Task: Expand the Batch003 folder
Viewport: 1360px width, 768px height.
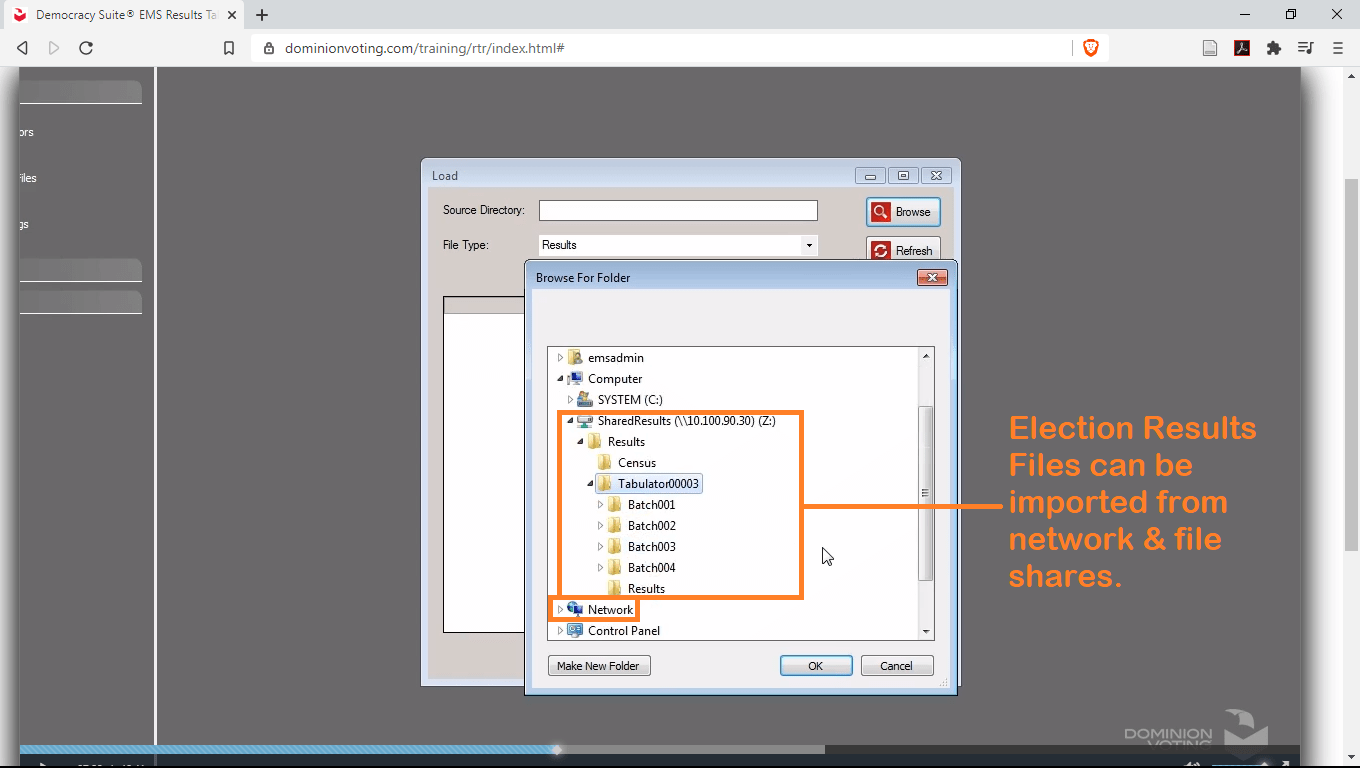Action: pos(600,547)
